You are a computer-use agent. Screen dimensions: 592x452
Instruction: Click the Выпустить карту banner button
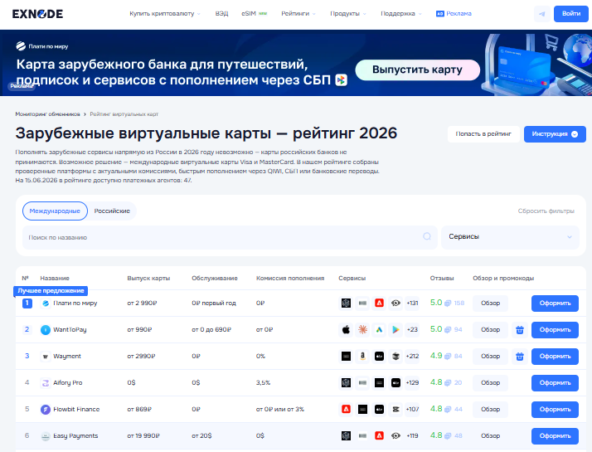coord(417,70)
